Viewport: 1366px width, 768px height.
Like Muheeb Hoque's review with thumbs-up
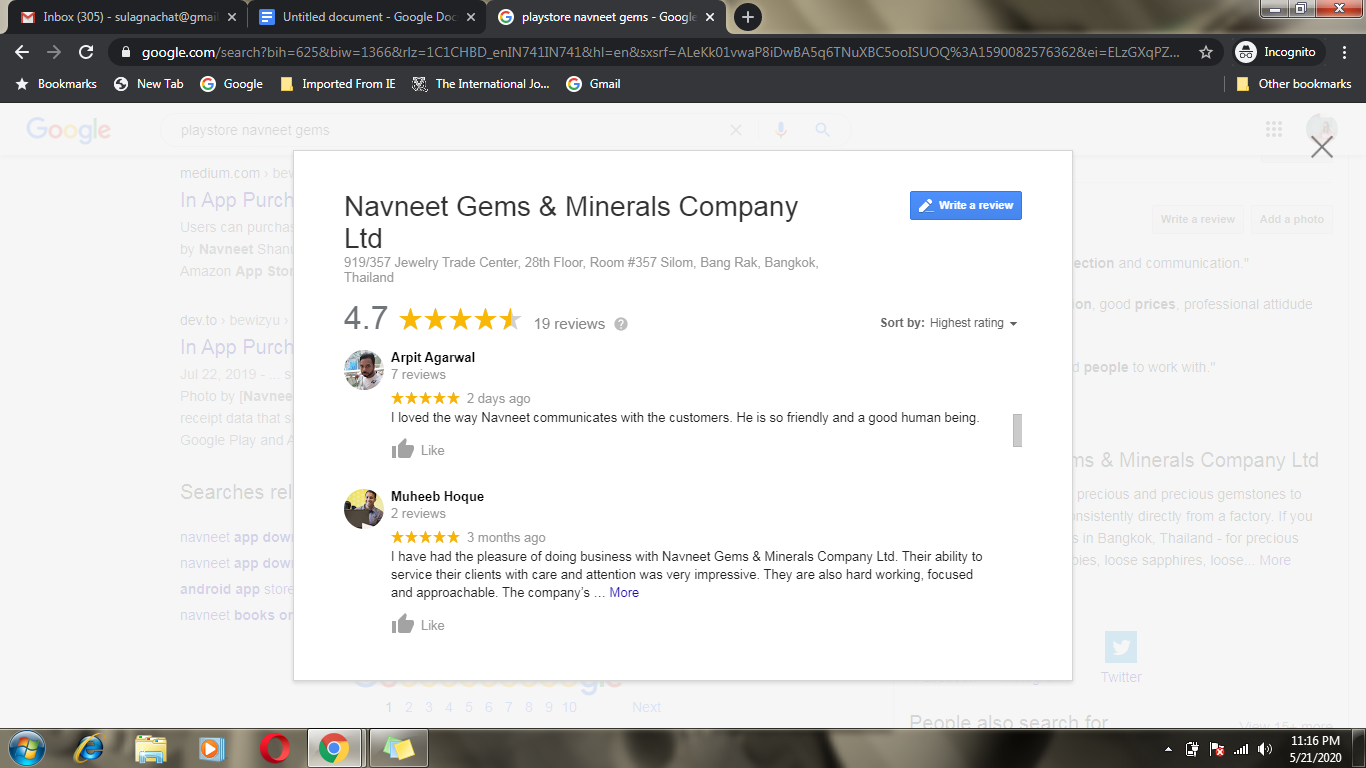[x=418, y=624]
